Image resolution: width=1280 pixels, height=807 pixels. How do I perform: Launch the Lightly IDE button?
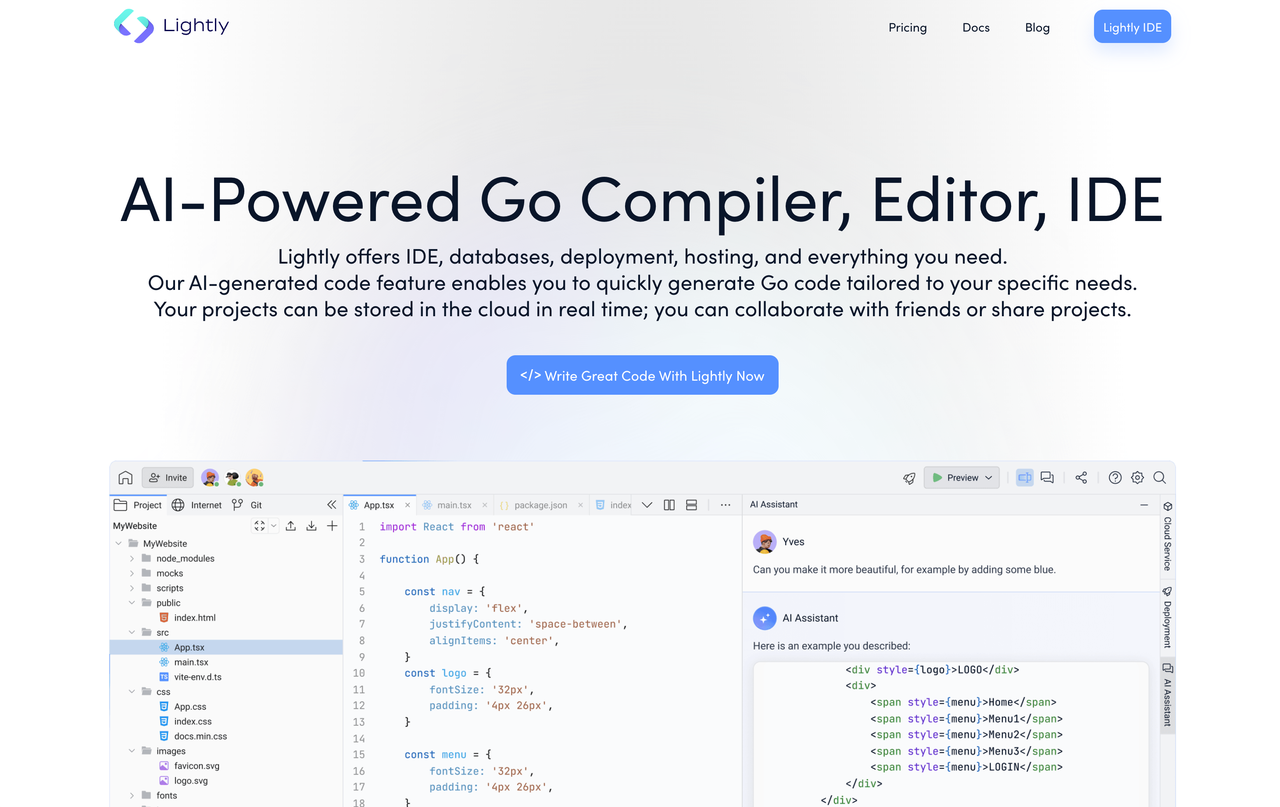1132,27
